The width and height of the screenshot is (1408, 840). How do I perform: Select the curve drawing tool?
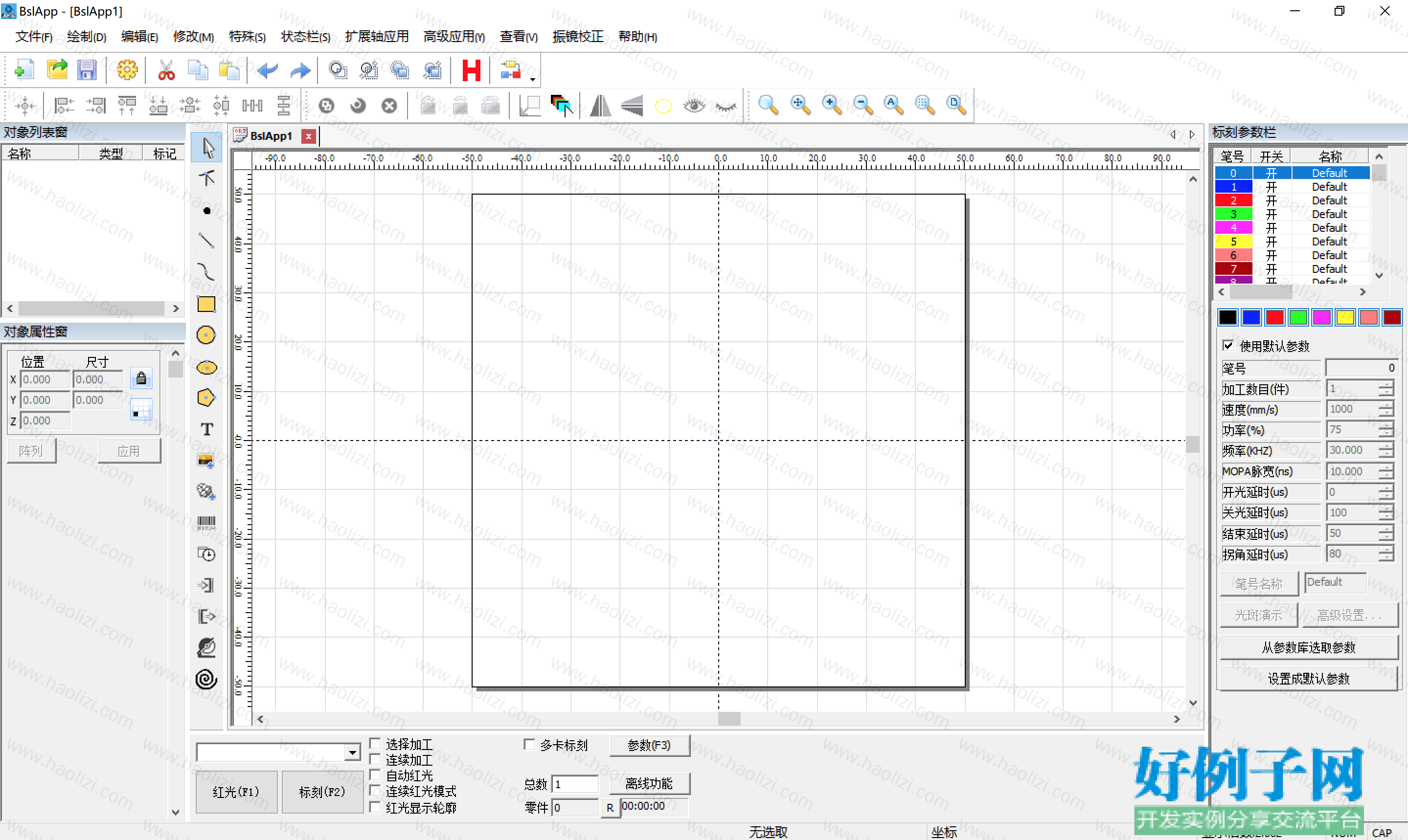point(207,272)
